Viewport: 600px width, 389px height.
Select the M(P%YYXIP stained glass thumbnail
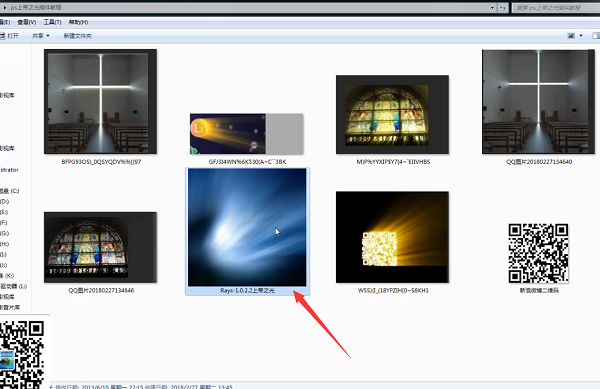[392, 115]
